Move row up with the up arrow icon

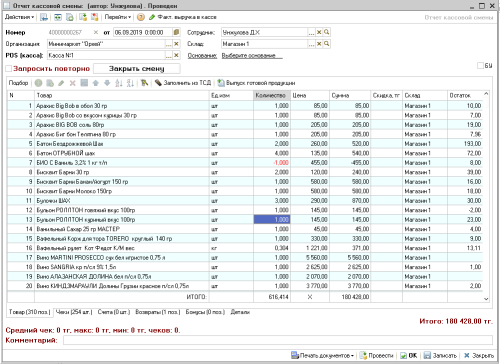[96, 83]
